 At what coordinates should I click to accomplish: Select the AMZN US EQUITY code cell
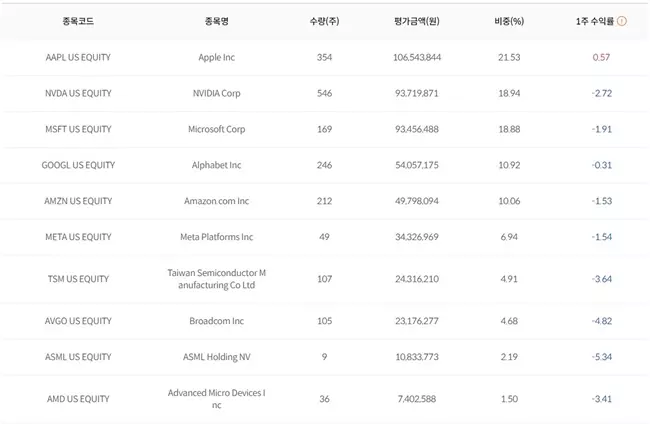[78, 201]
